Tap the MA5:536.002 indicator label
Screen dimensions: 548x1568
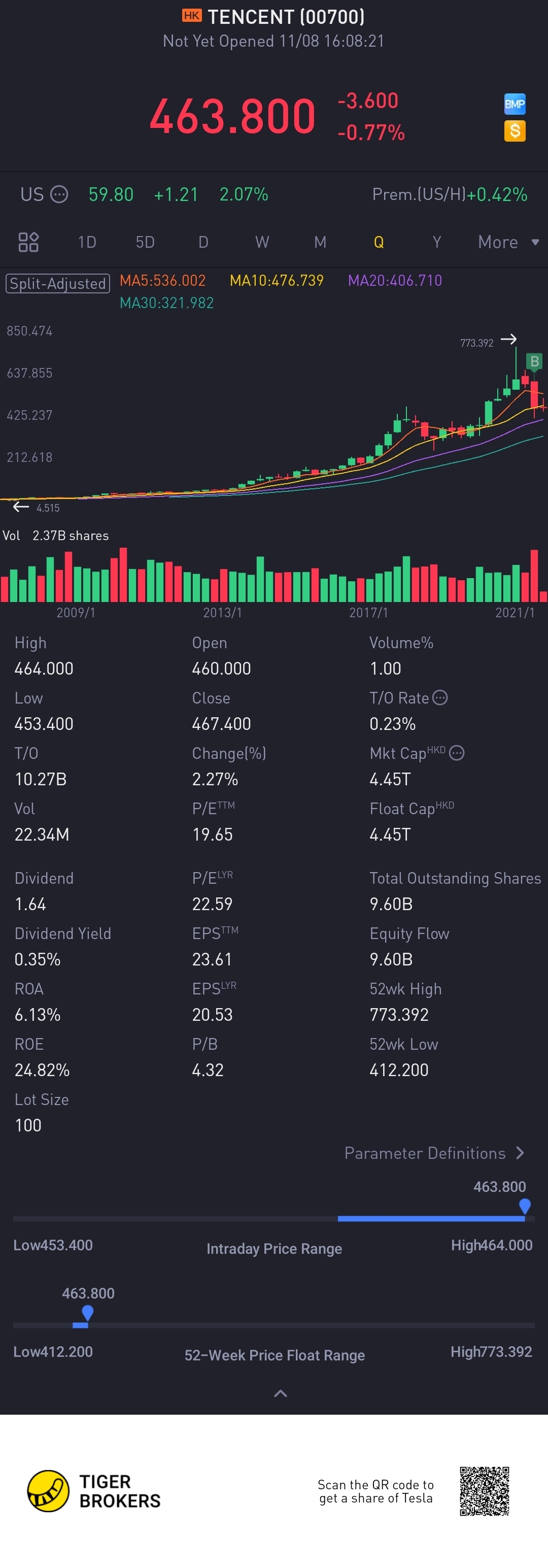pyautogui.click(x=162, y=281)
